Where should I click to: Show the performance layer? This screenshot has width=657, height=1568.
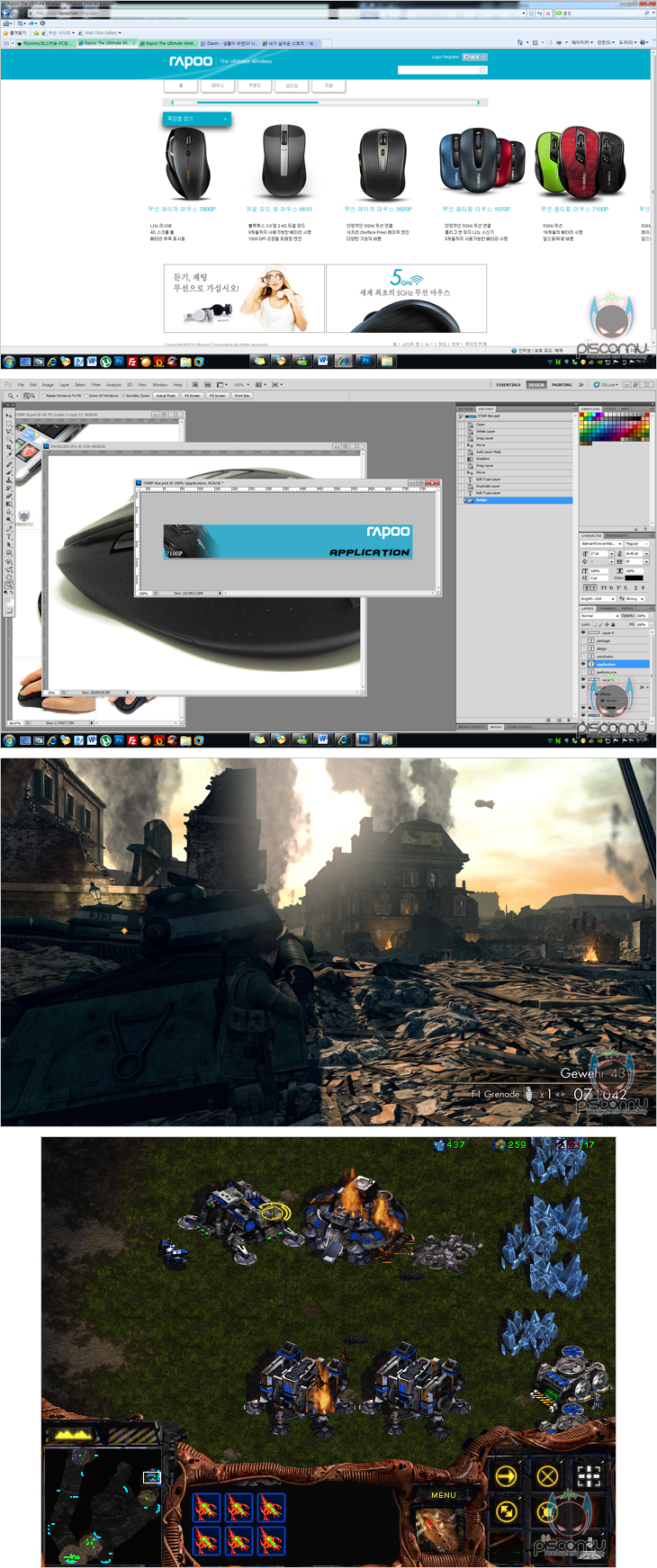pyautogui.click(x=583, y=672)
